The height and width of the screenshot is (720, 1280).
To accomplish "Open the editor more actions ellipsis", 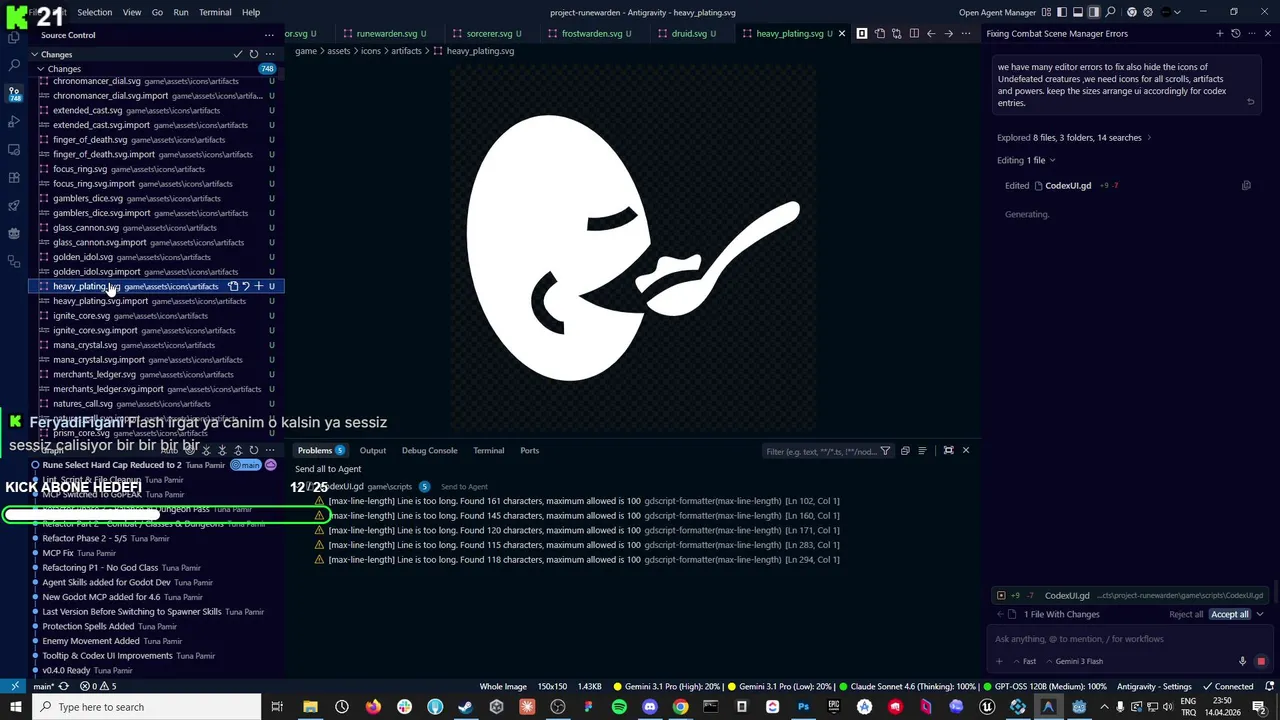I will (x=965, y=33).
